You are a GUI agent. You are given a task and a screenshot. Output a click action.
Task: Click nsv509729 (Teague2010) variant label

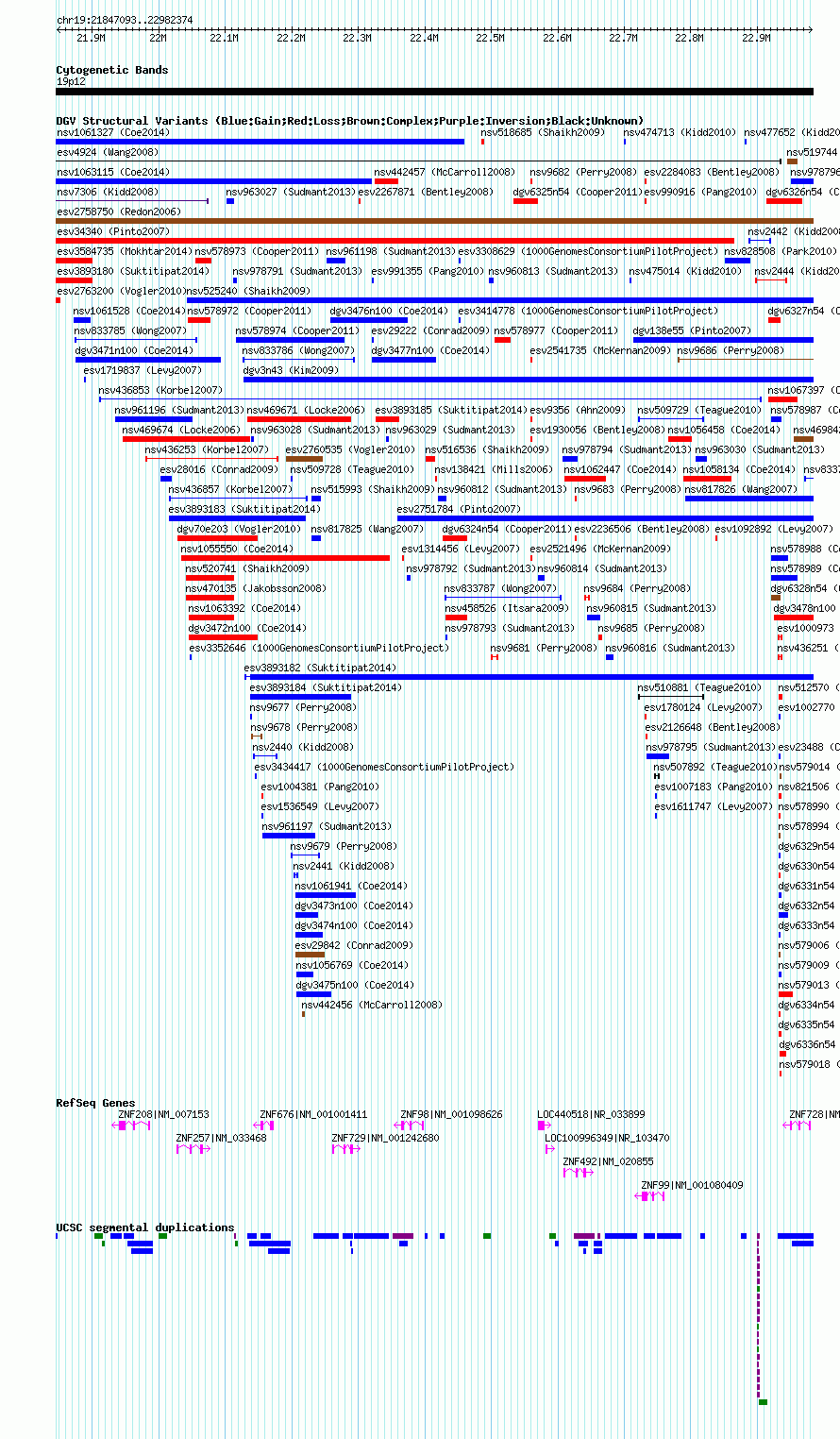pos(699,411)
